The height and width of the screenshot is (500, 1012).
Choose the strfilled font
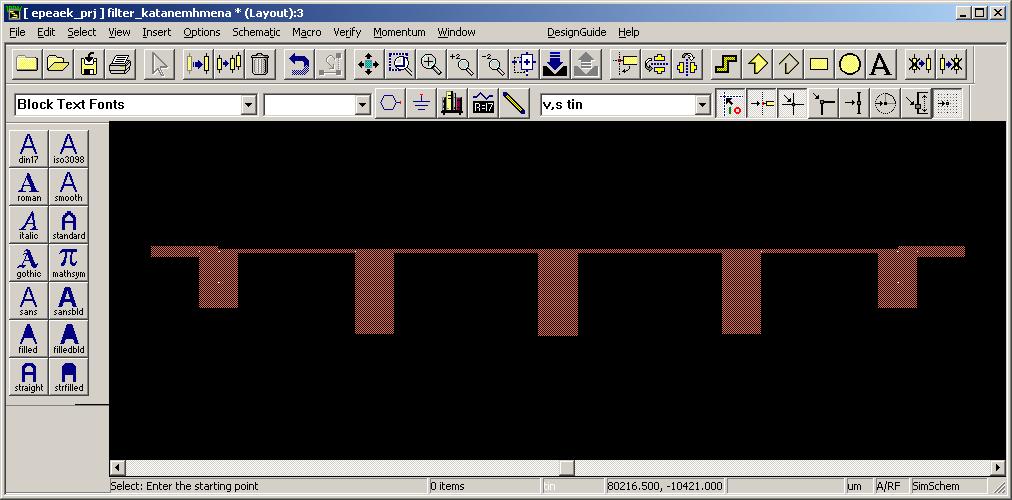[x=68, y=377]
